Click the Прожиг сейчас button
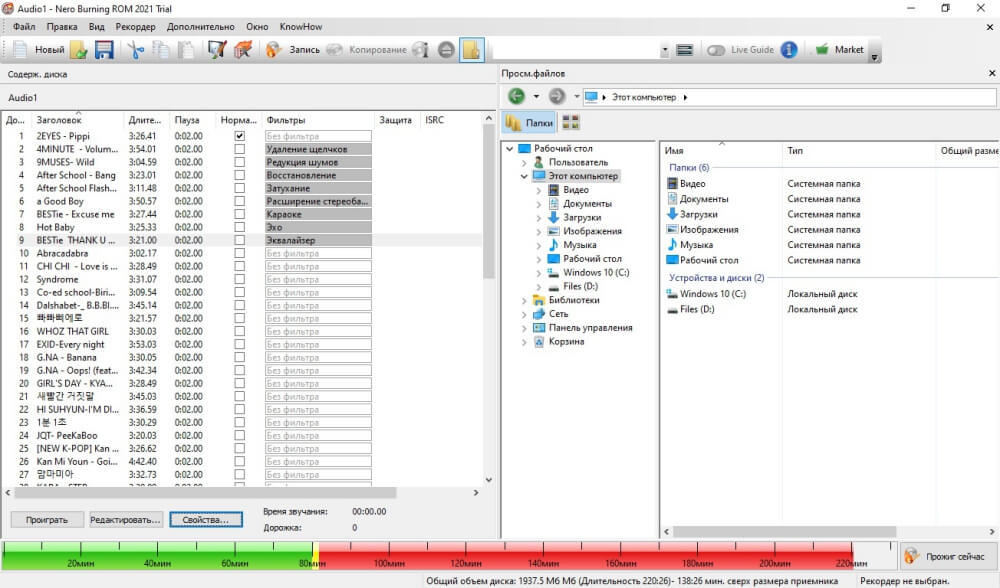The image size is (1000, 588). [x=946, y=556]
